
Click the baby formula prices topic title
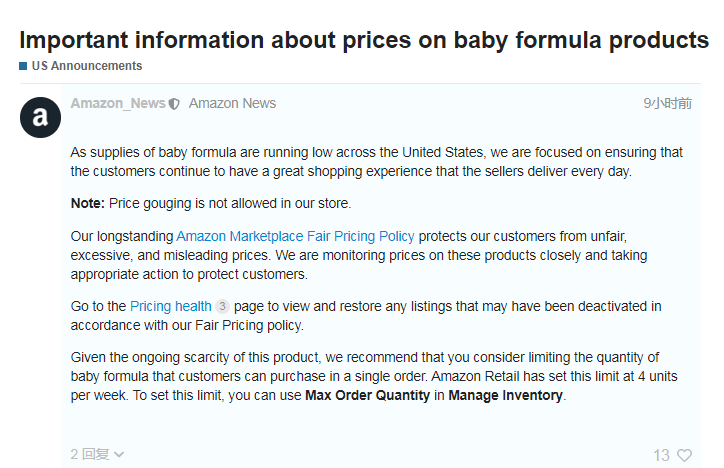[x=364, y=40]
